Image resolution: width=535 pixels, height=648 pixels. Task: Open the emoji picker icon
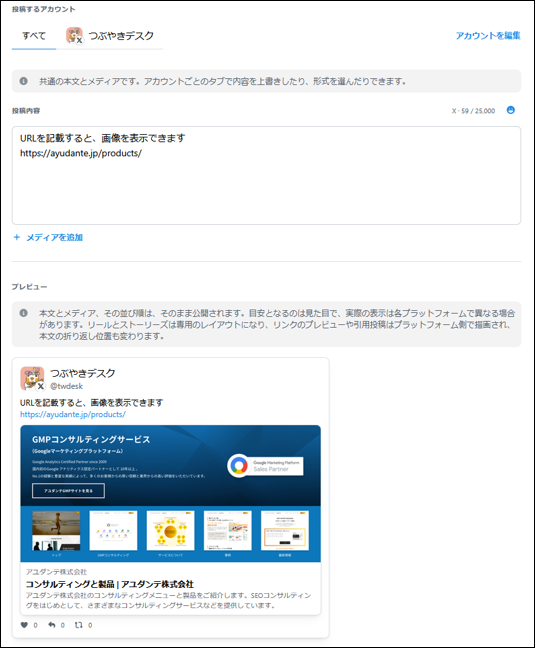(x=511, y=110)
